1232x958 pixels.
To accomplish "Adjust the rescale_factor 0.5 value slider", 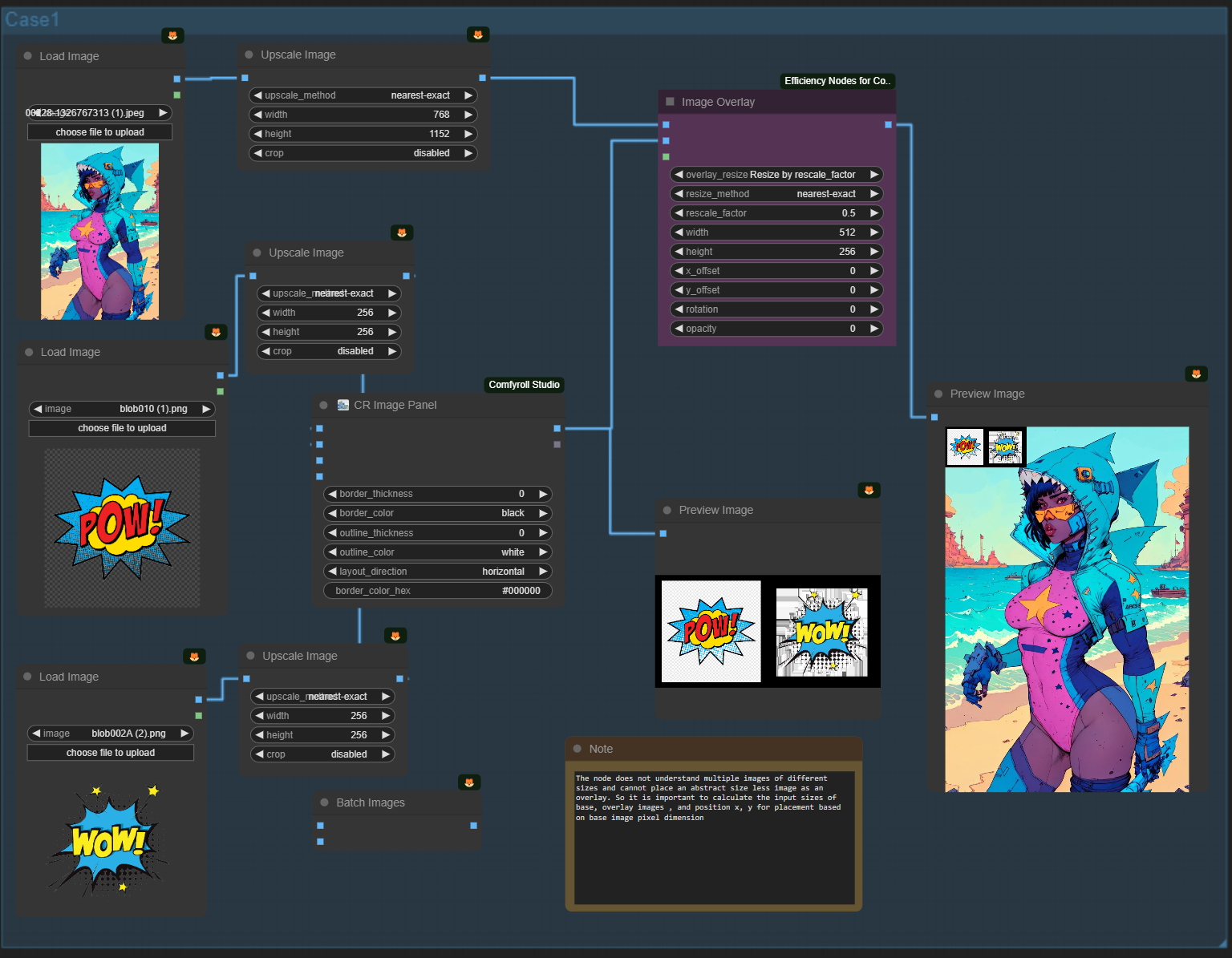I will (776, 213).
